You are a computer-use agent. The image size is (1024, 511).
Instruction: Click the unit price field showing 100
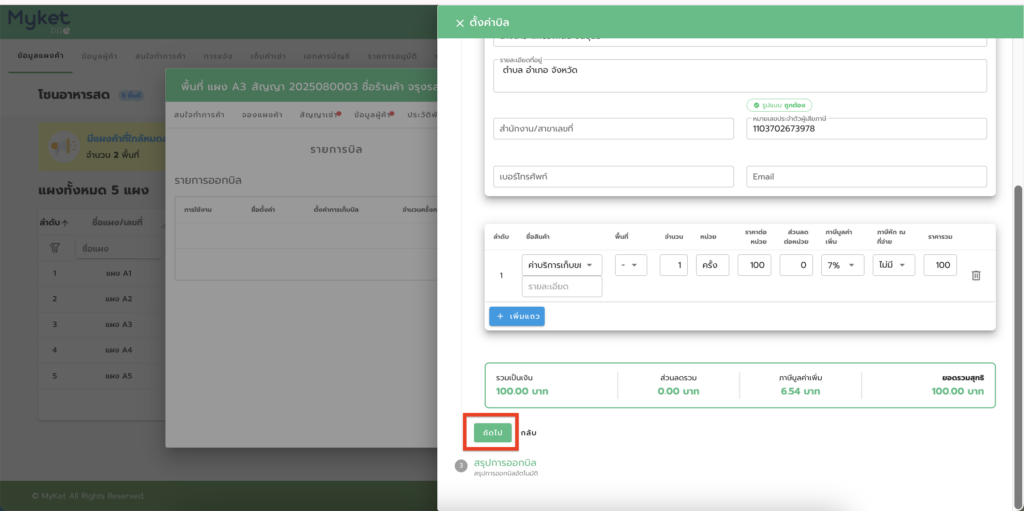pyautogui.click(x=754, y=265)
